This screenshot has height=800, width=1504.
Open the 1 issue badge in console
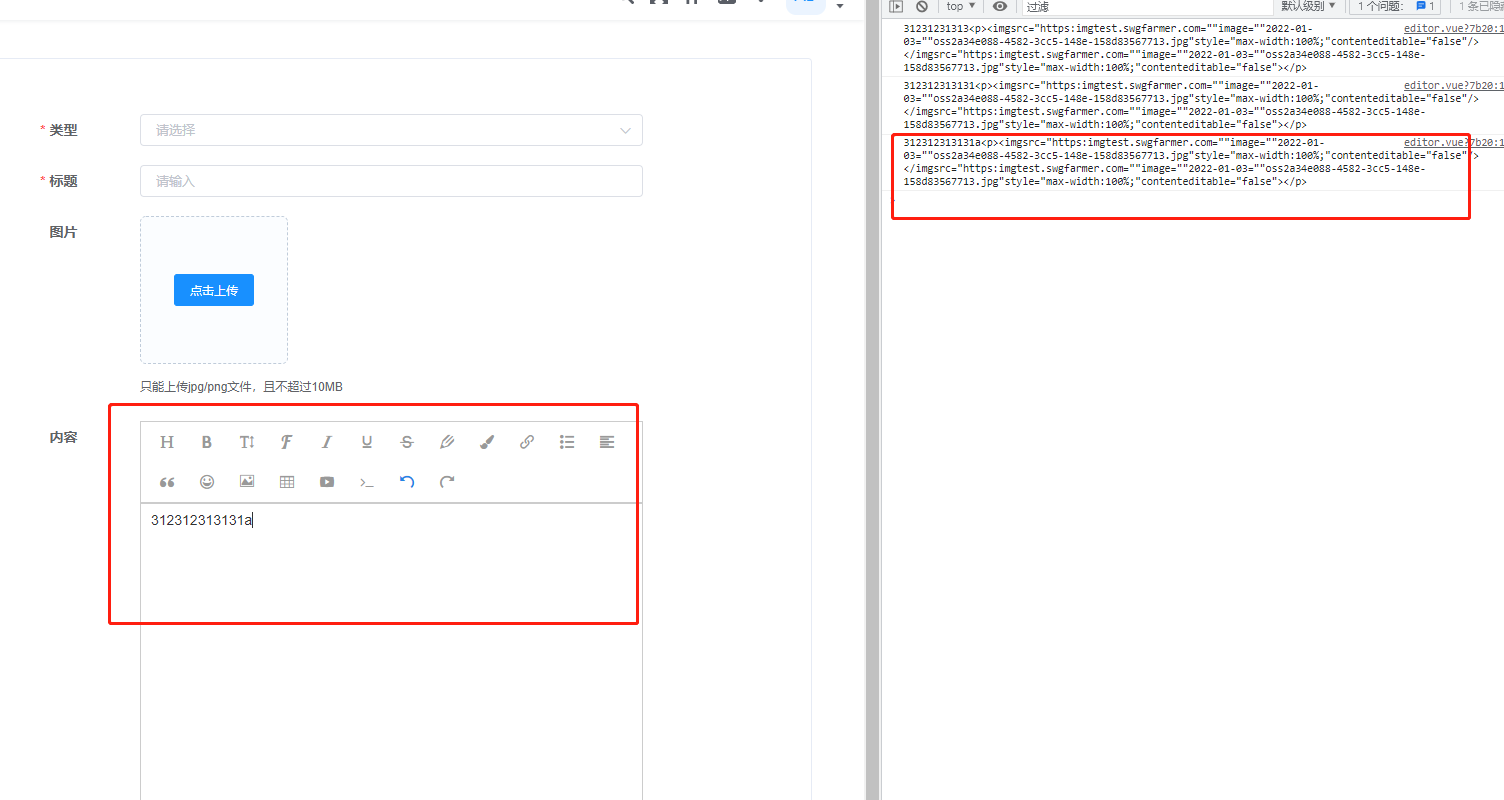pyautogui.click(x=1395, y=6)
